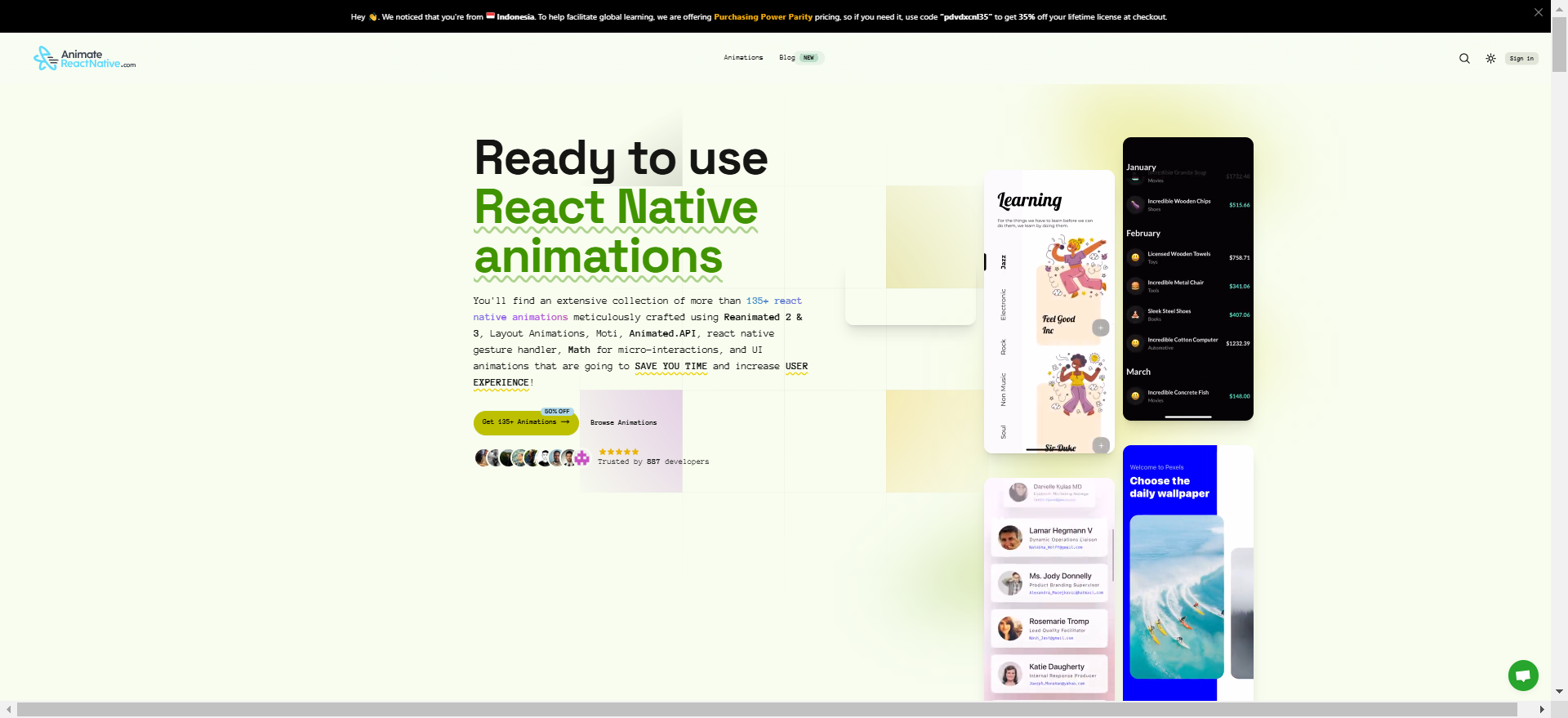The width and height of the screenshot is (1568, 718).
Task: Select the Electronic vertical tab
Action: click(x=1004, y=305)
